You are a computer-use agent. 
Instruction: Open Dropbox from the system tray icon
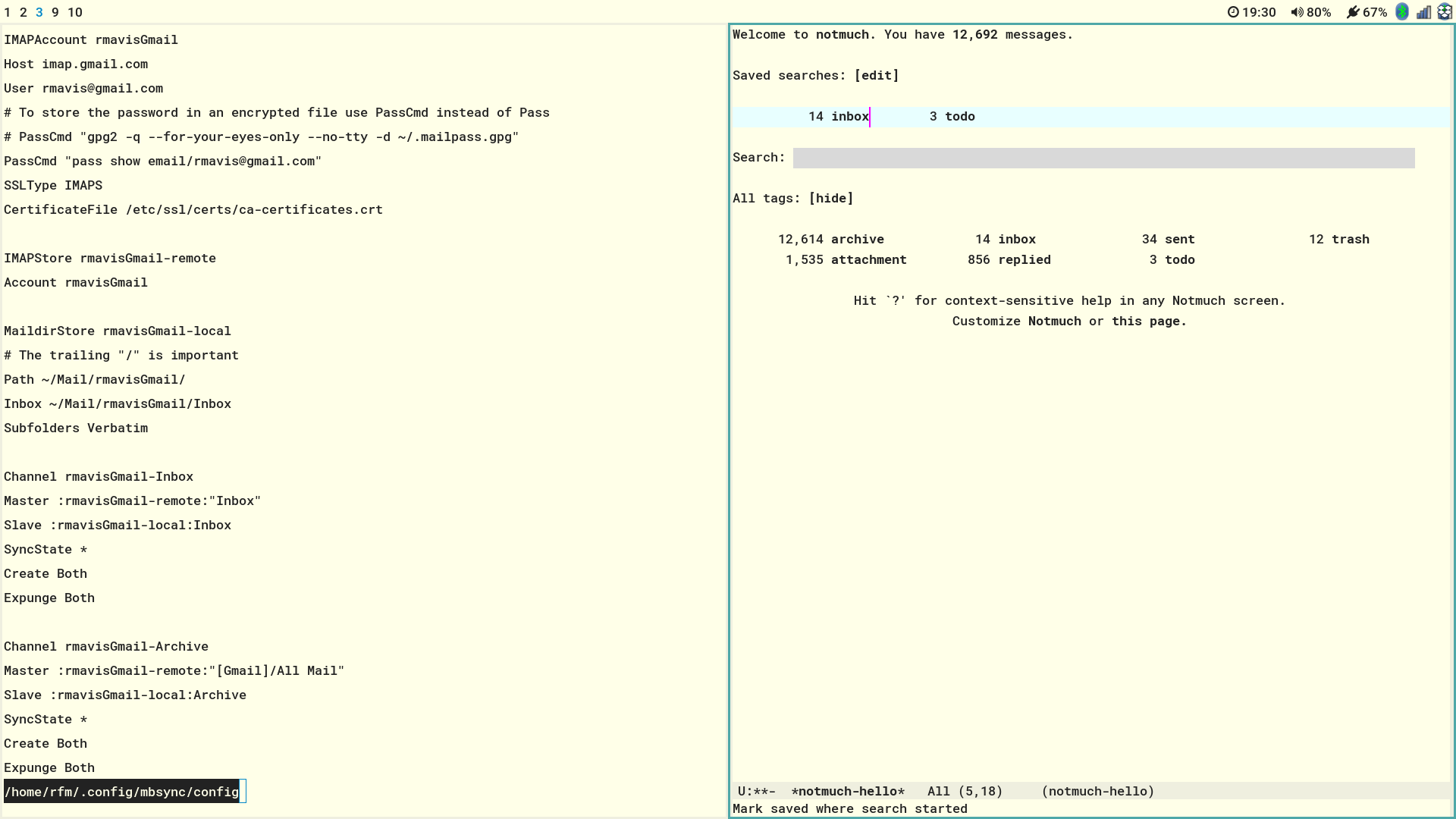1445,12
